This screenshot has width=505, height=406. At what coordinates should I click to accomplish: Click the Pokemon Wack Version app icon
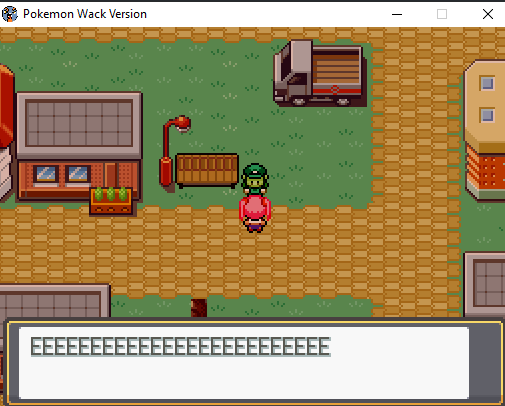[x=10, y=14]
